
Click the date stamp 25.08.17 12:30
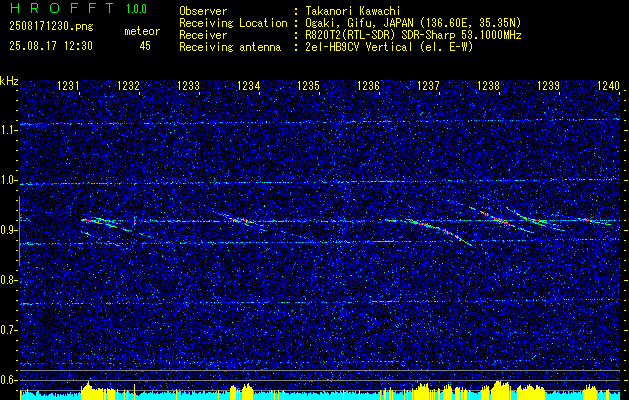pyautogui.click(x=51, y=46)
